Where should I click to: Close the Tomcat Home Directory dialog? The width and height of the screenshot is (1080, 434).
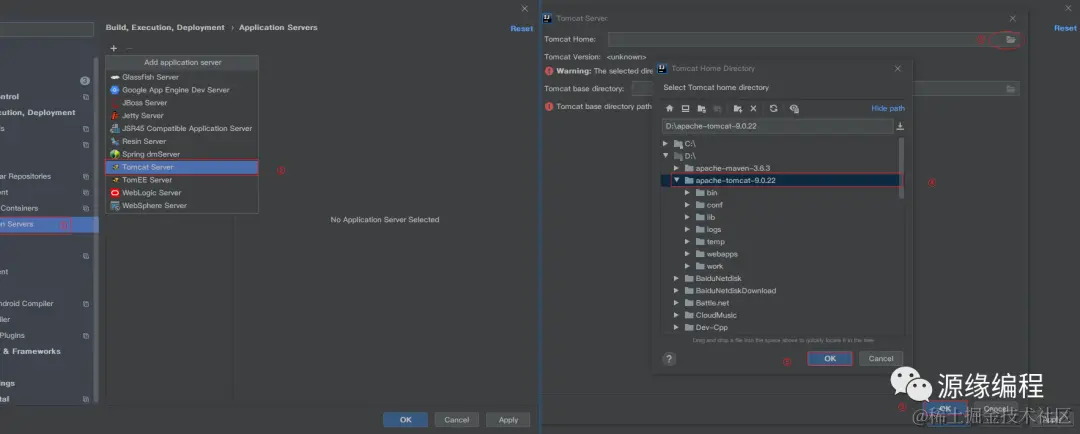point(897,69)
